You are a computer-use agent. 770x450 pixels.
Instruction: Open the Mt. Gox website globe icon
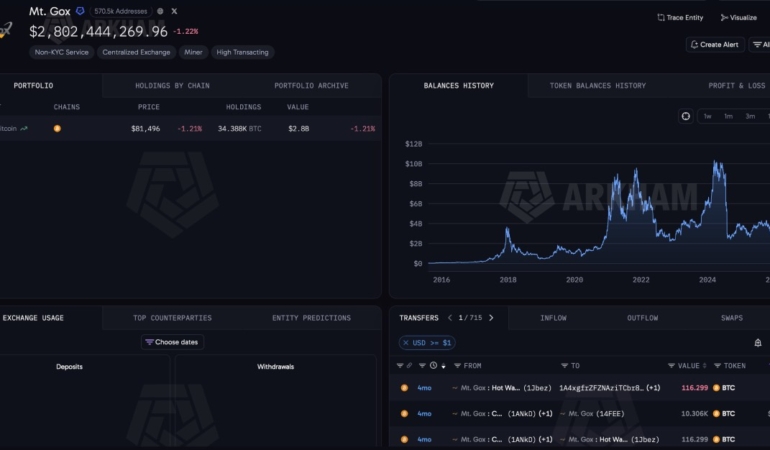[160, 11]
